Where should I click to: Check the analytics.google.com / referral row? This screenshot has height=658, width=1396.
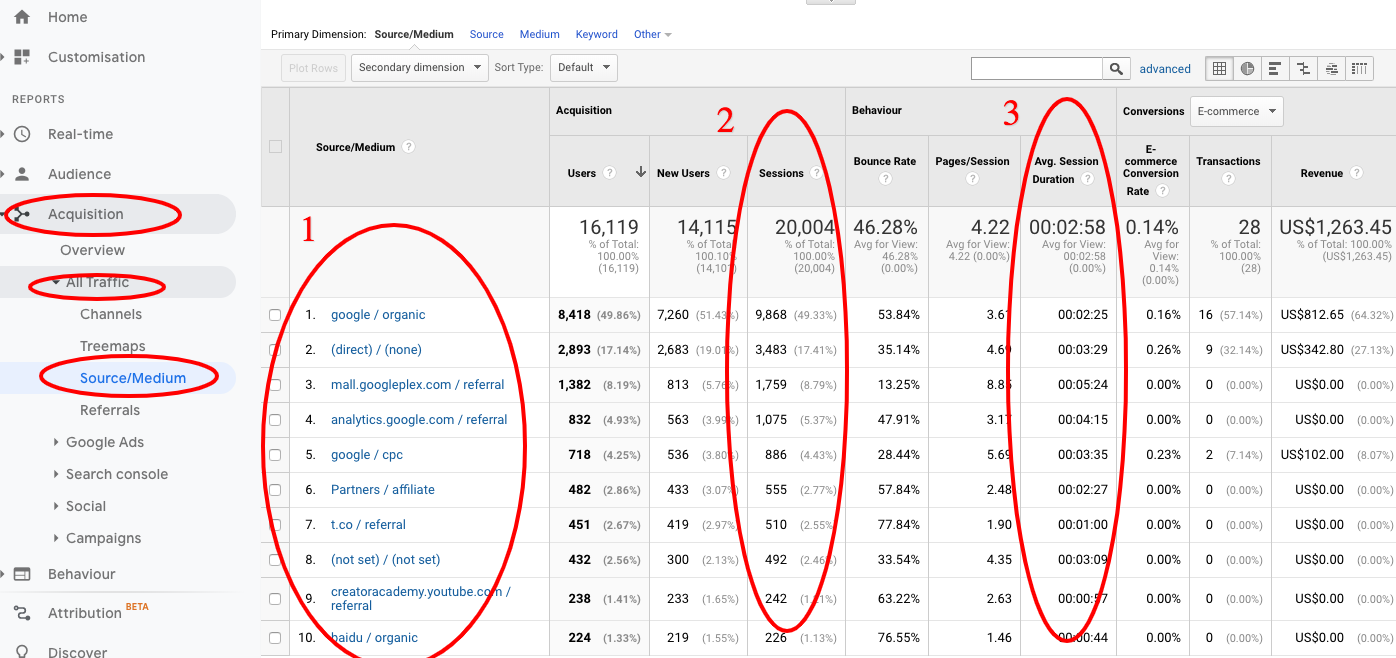(275, 420)
